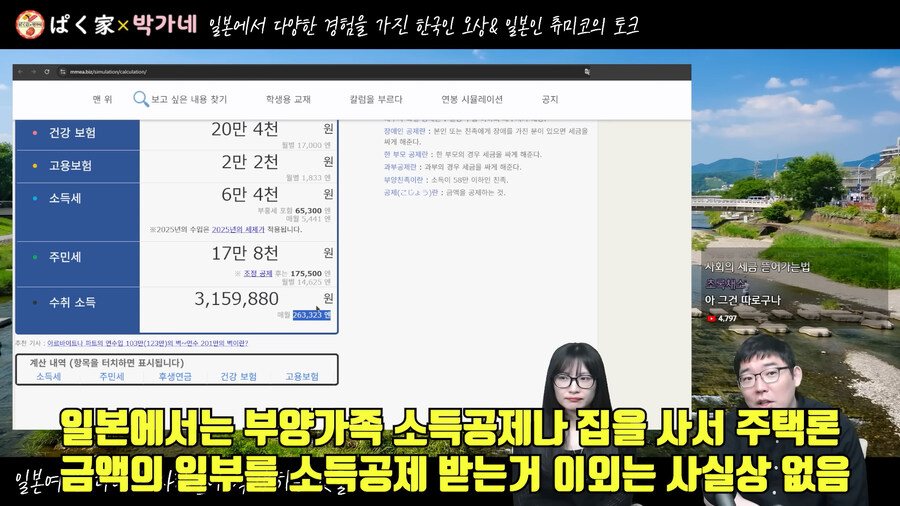Show the '건강 보험' calculation breakdown
Viewport: 900px width, 506px height.
(238, 376)
